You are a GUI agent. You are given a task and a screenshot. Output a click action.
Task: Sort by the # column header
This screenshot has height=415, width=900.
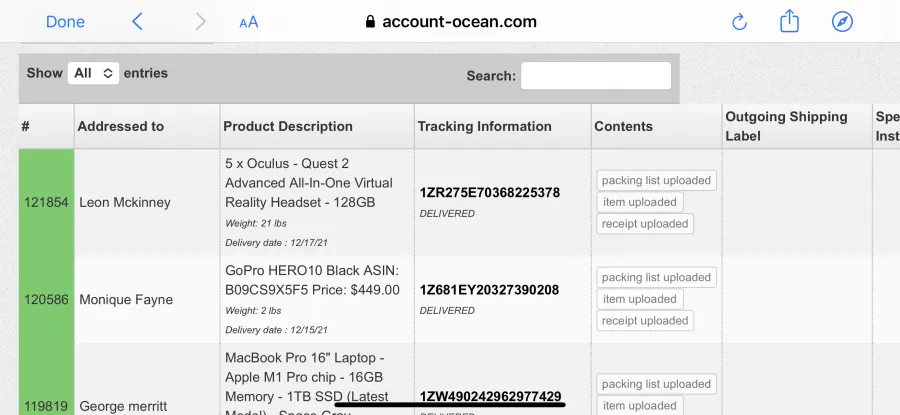click(46, 126)
